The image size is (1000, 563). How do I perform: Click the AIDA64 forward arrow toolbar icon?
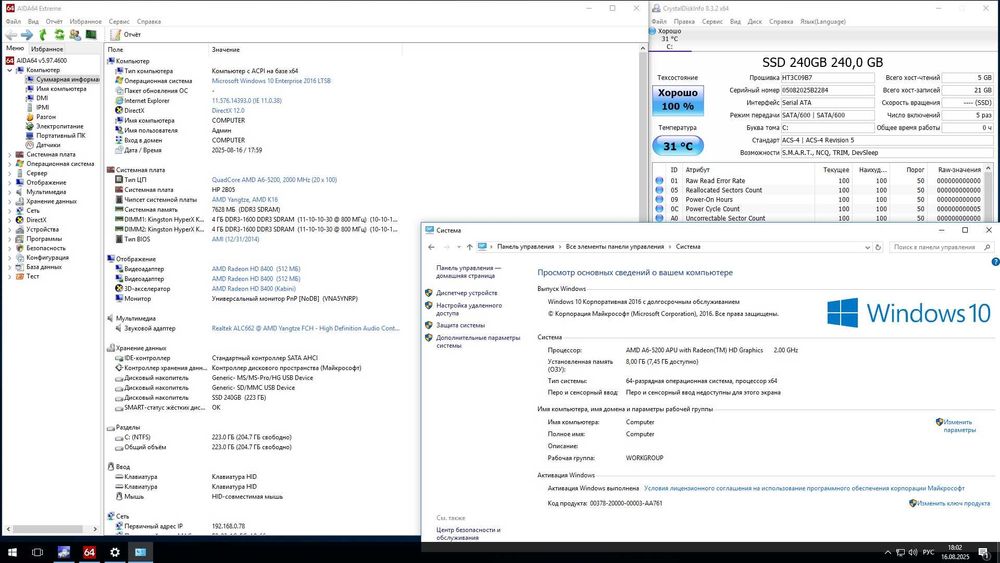27,34
